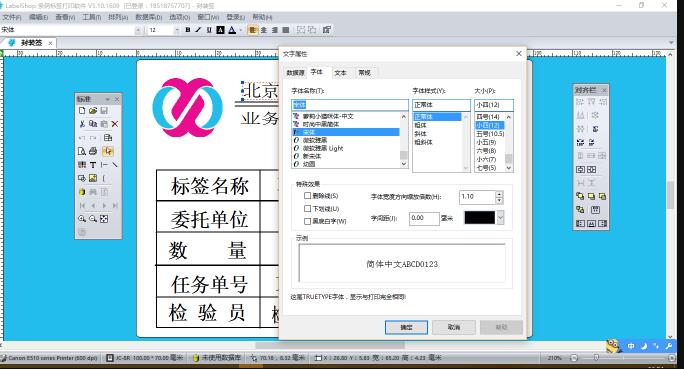Screen dimensions: 684x369
Task: Select the picture insert tool
Action: point(92,178)
